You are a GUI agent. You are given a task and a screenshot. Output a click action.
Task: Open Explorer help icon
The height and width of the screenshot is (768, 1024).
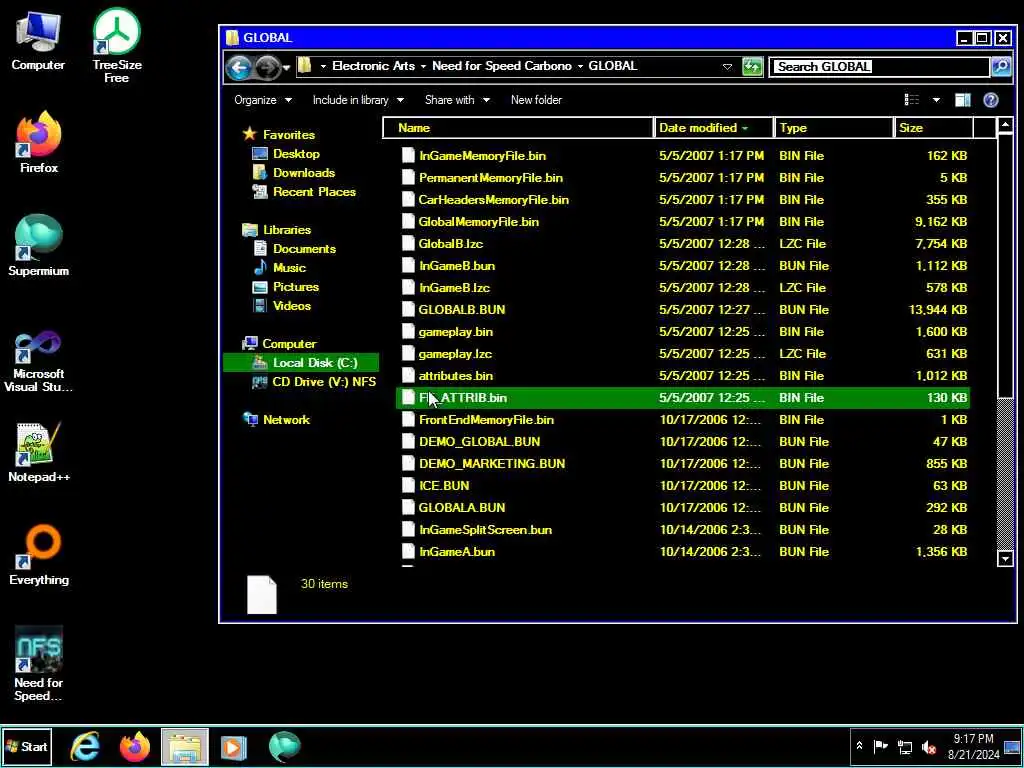coord(991,100)
